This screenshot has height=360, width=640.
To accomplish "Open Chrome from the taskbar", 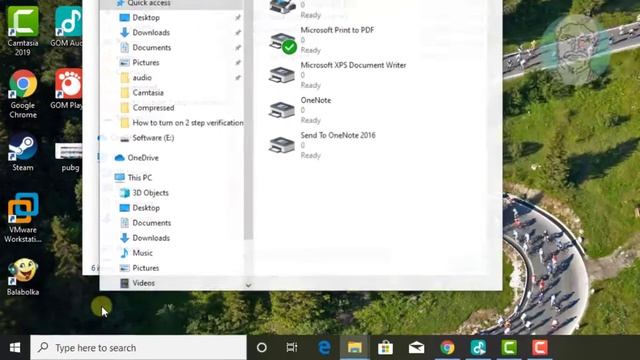I will click(447, 348).
